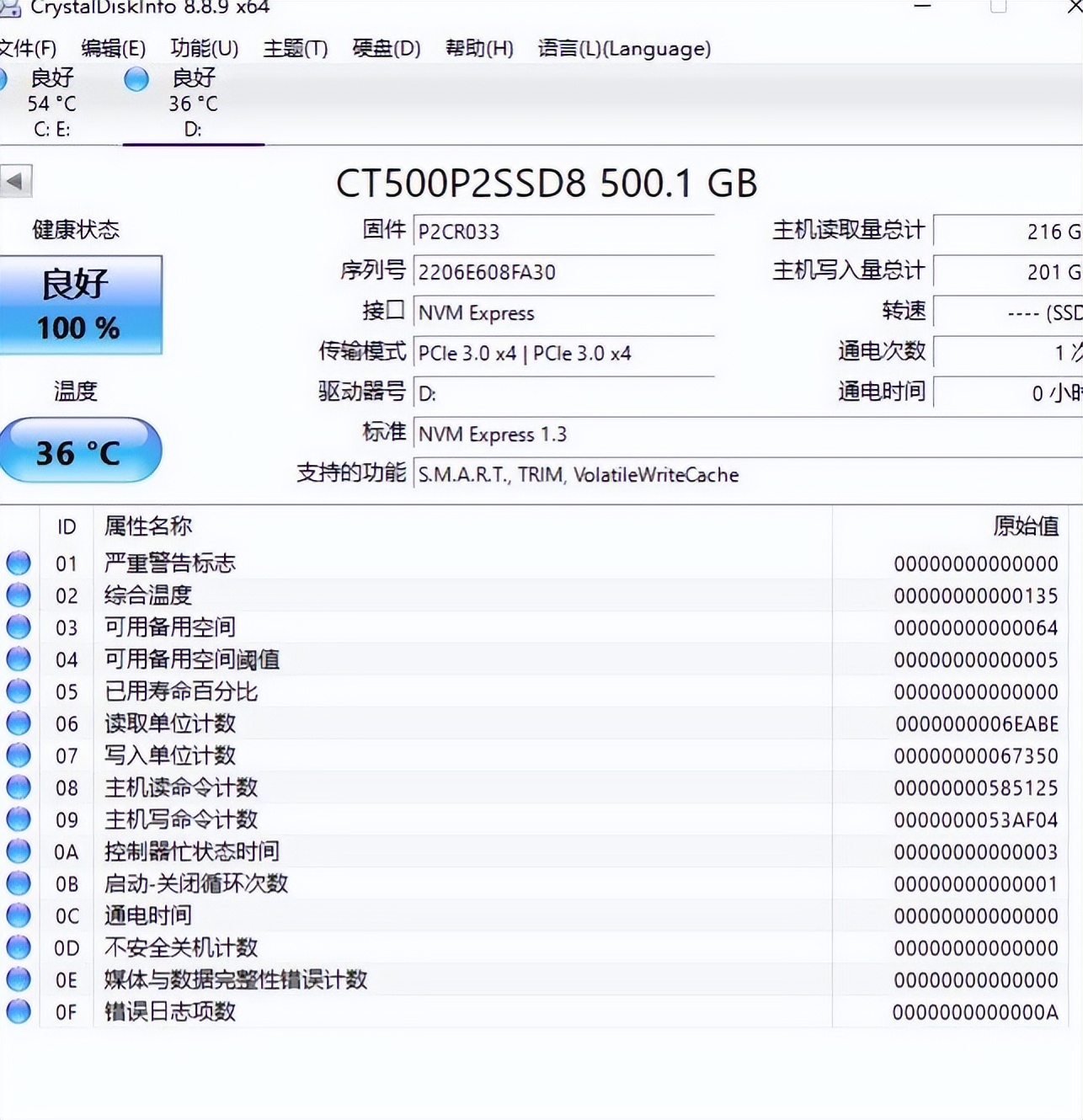Click the 通电时间 value field at top right

1008,393
